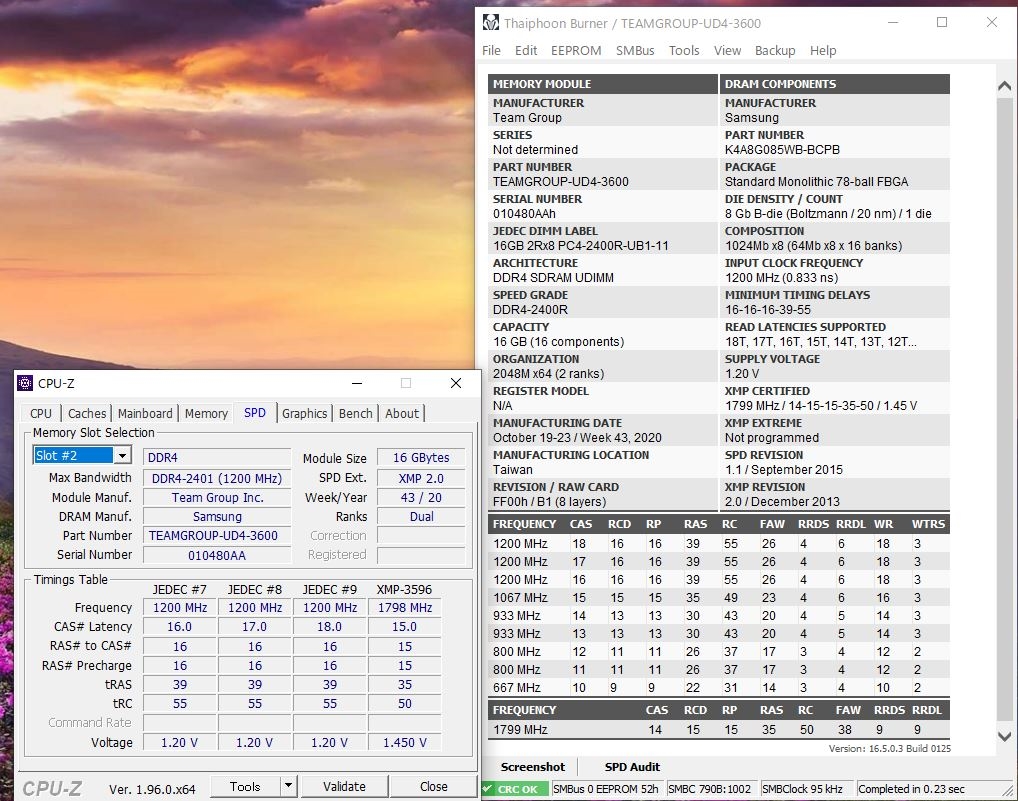
Task: Open the Backup menu
Action: (775, 50)
